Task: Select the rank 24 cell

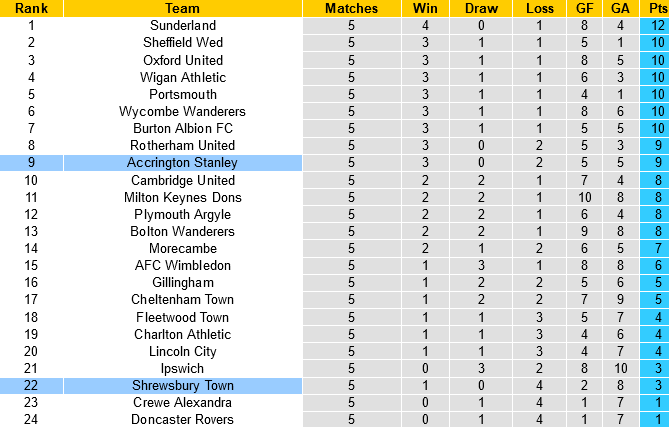Action: pos(31,419)
